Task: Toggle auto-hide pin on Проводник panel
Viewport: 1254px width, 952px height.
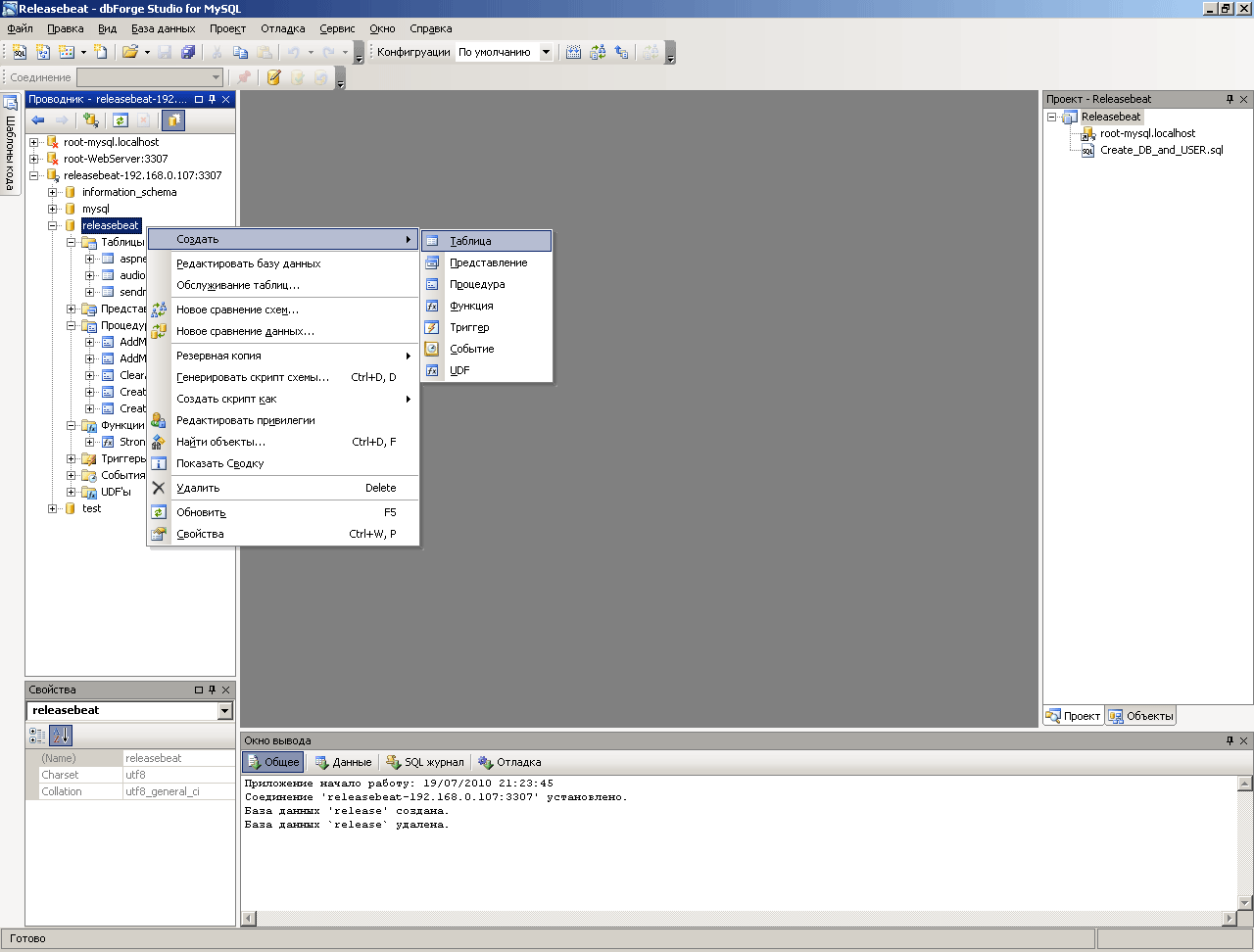Action: click(x=213, y=99)
